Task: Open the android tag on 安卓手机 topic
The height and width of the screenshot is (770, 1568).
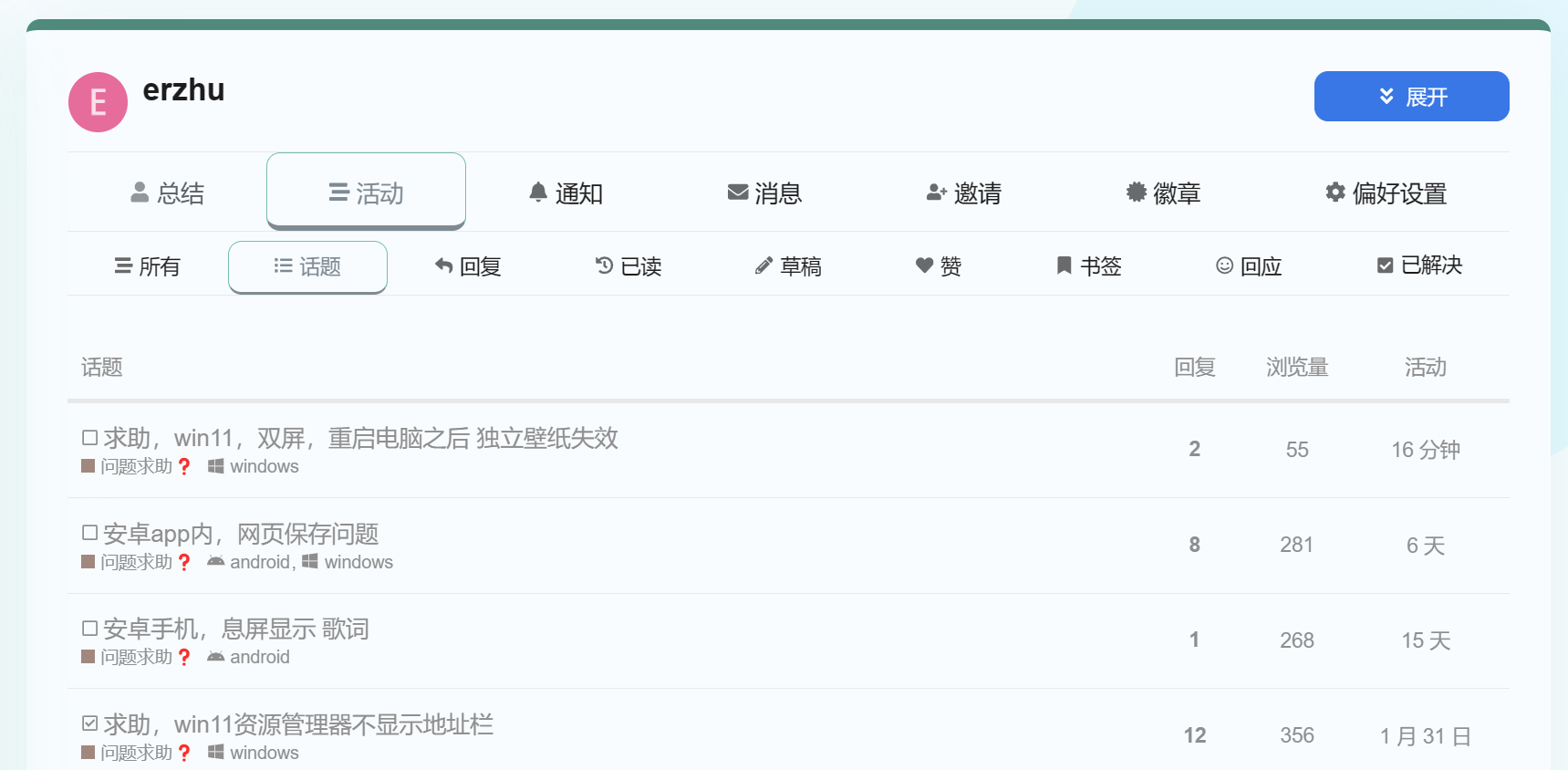Action: point(259,657)
